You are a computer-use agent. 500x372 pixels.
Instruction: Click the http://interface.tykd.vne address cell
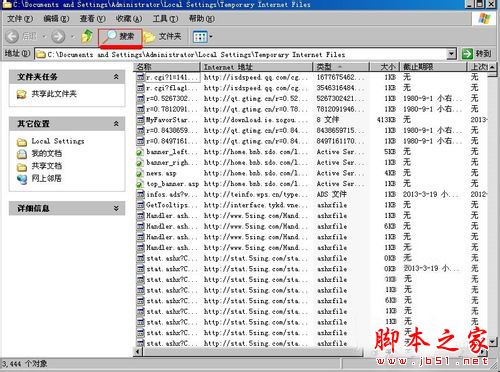tap(256, 205)
